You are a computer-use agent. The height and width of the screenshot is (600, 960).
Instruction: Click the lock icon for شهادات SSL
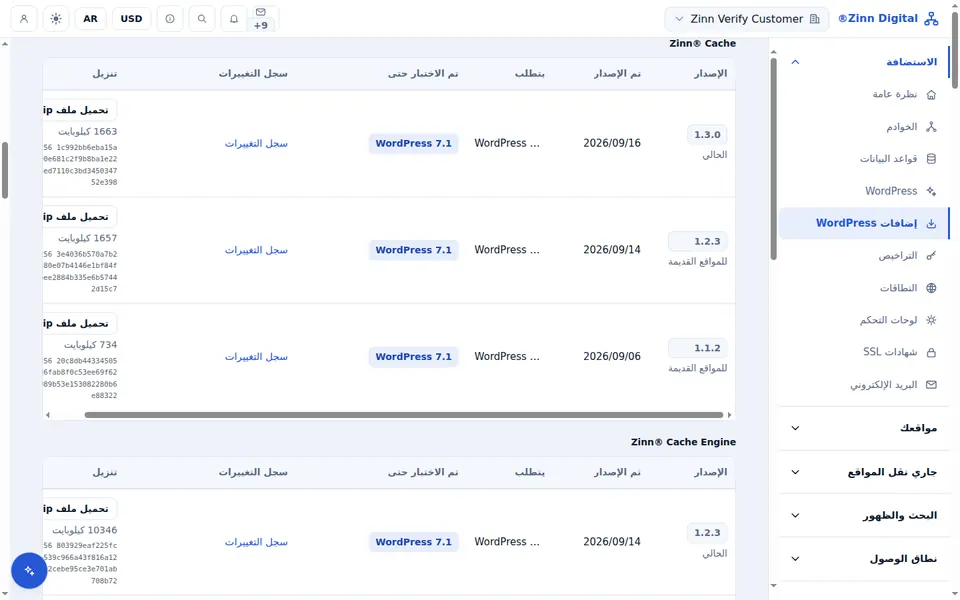point(931,352)
